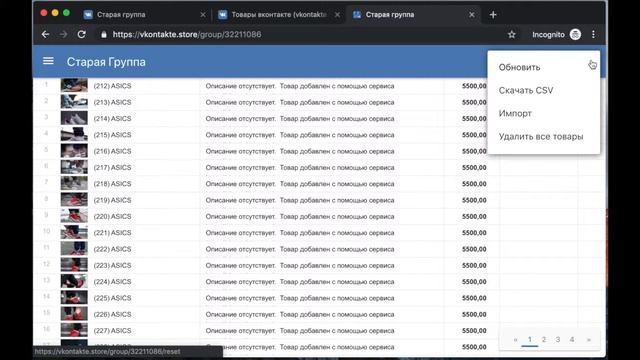The height and width of the screenshot is (360, 640).
Task: Click previous page « arrow
Action: pos(516,340)
